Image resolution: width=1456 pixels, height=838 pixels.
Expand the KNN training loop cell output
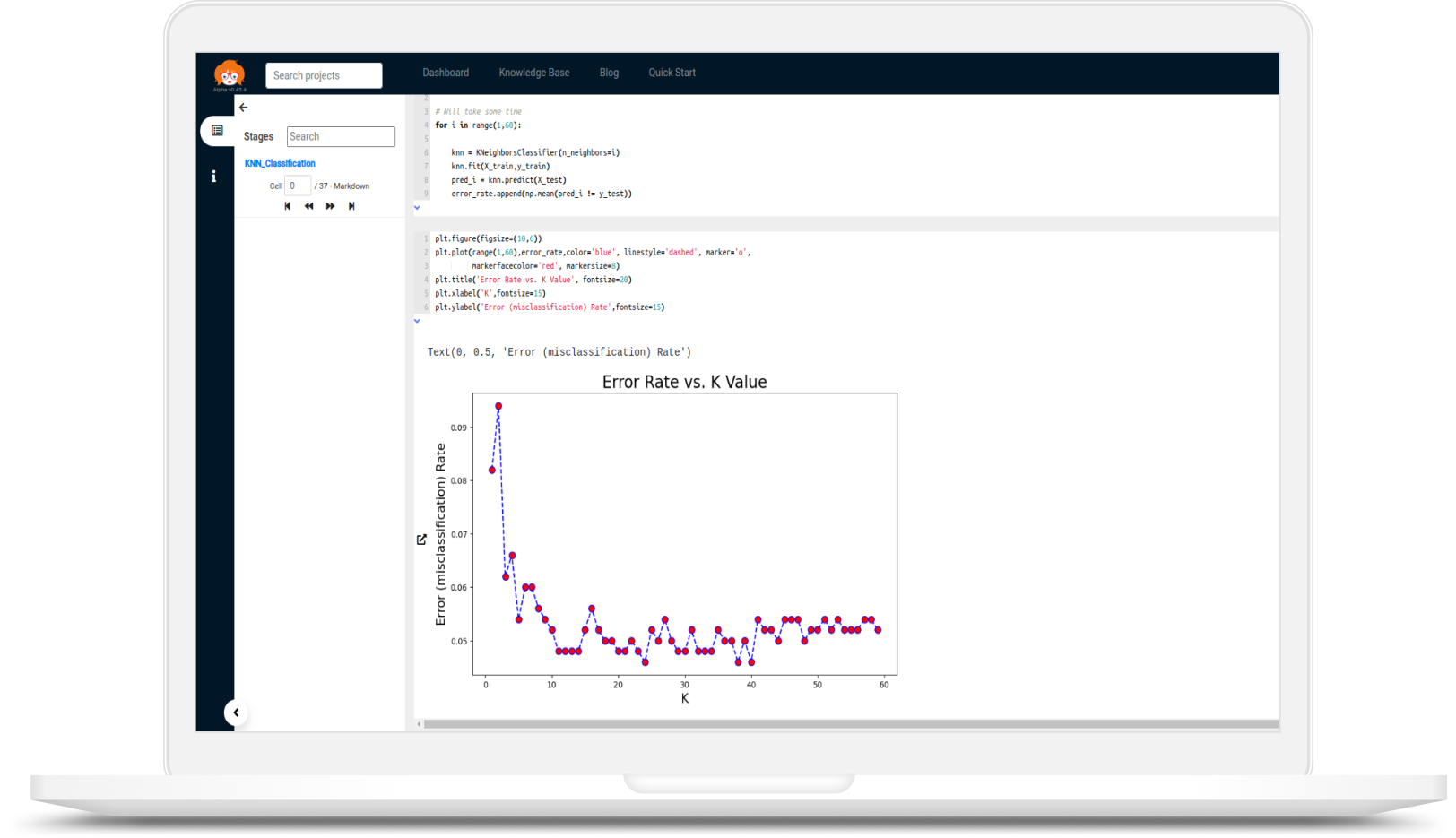coord(417,207)
